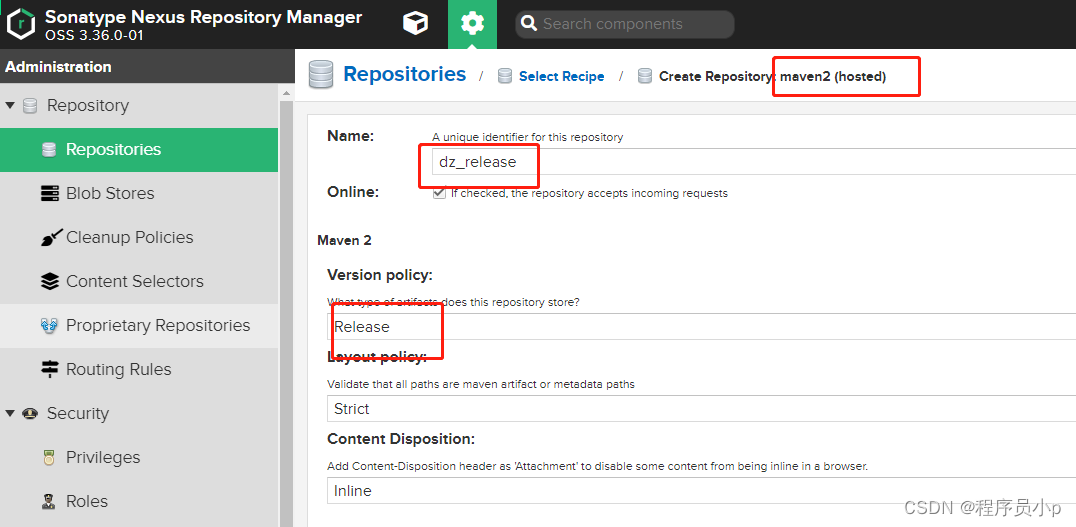Open the Browse cube icon
The width and height of the screenshot is (1076, 527).
(x=415, y=24)
